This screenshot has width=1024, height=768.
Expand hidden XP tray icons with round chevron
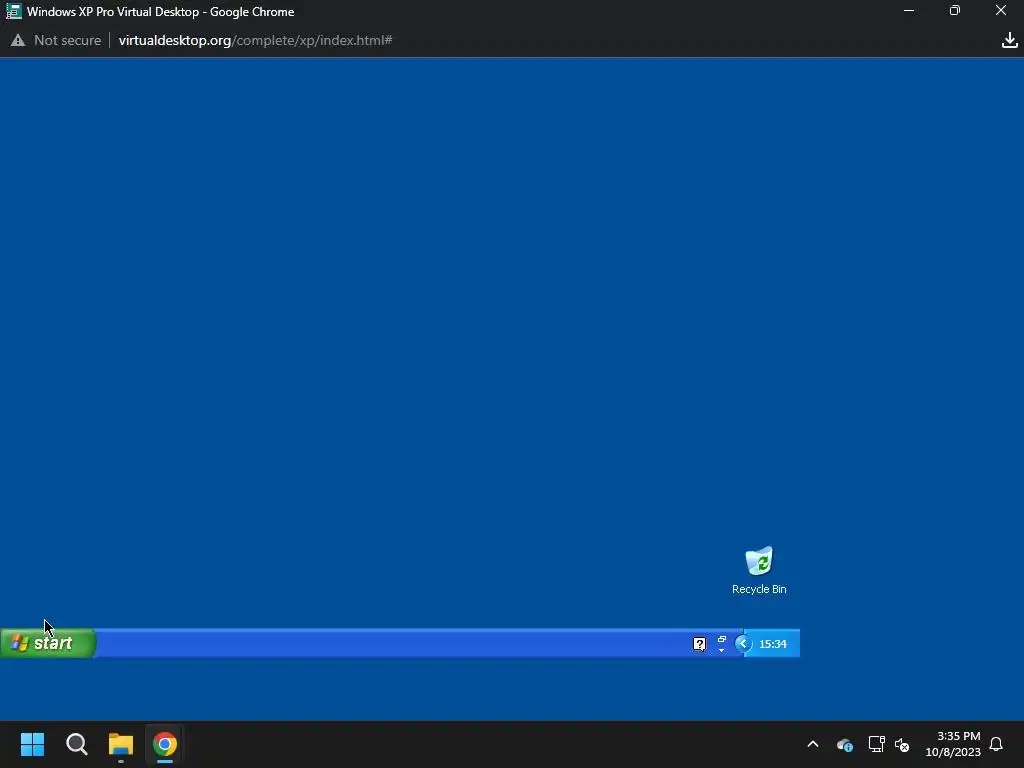tap(743, 644)
